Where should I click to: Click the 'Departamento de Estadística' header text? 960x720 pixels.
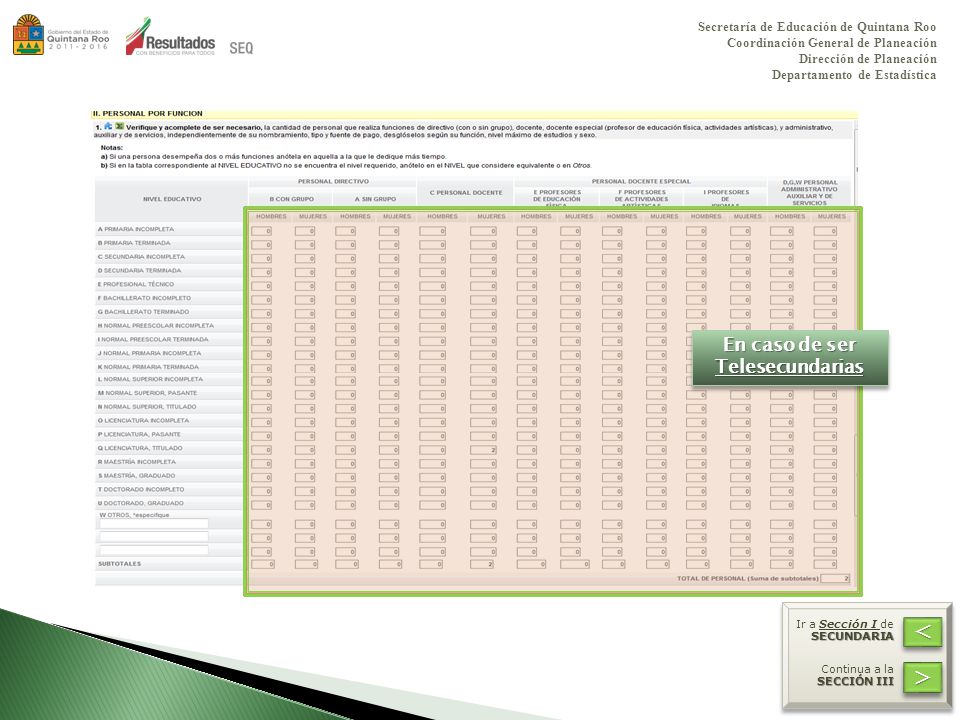pyautogui.click(x=853, y=75)
